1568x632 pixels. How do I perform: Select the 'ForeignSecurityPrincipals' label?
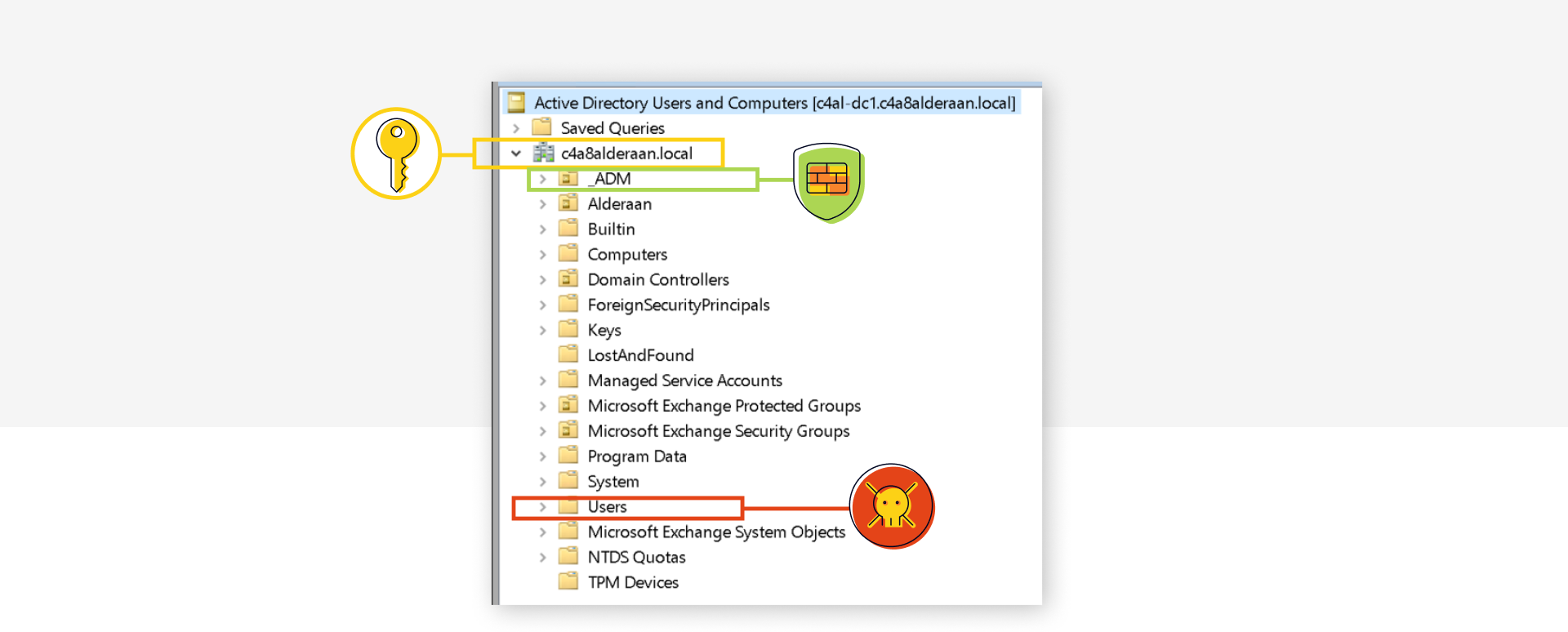[x=679, y=305]
